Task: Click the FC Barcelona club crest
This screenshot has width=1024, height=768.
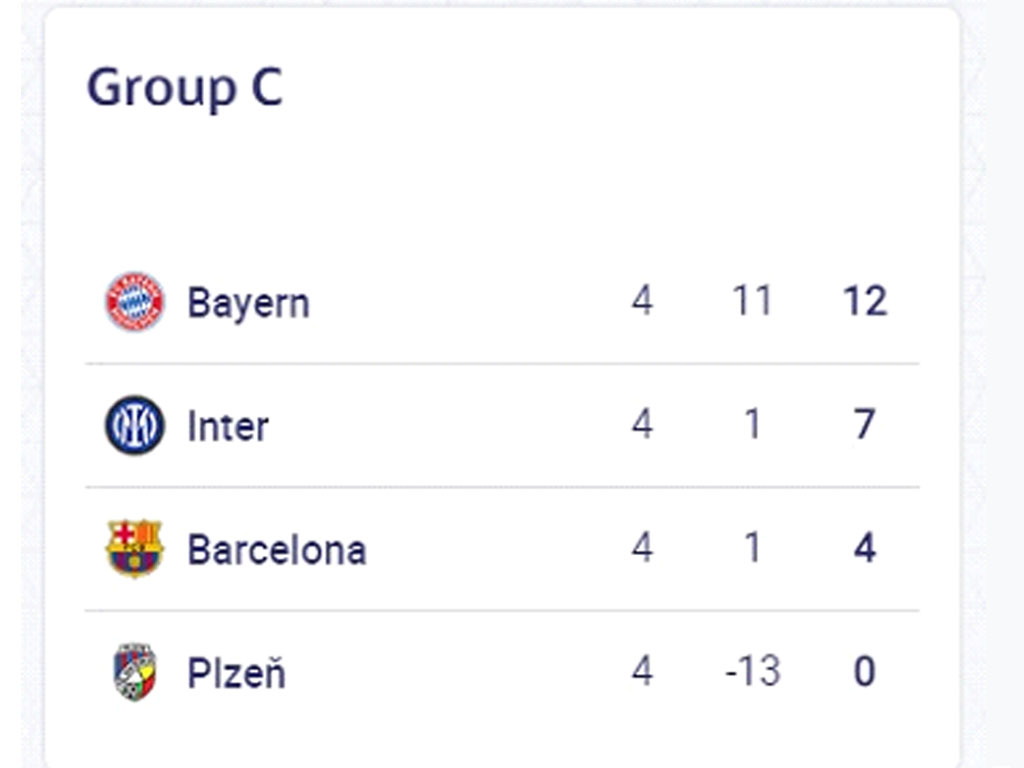Action: click(135, 548)
